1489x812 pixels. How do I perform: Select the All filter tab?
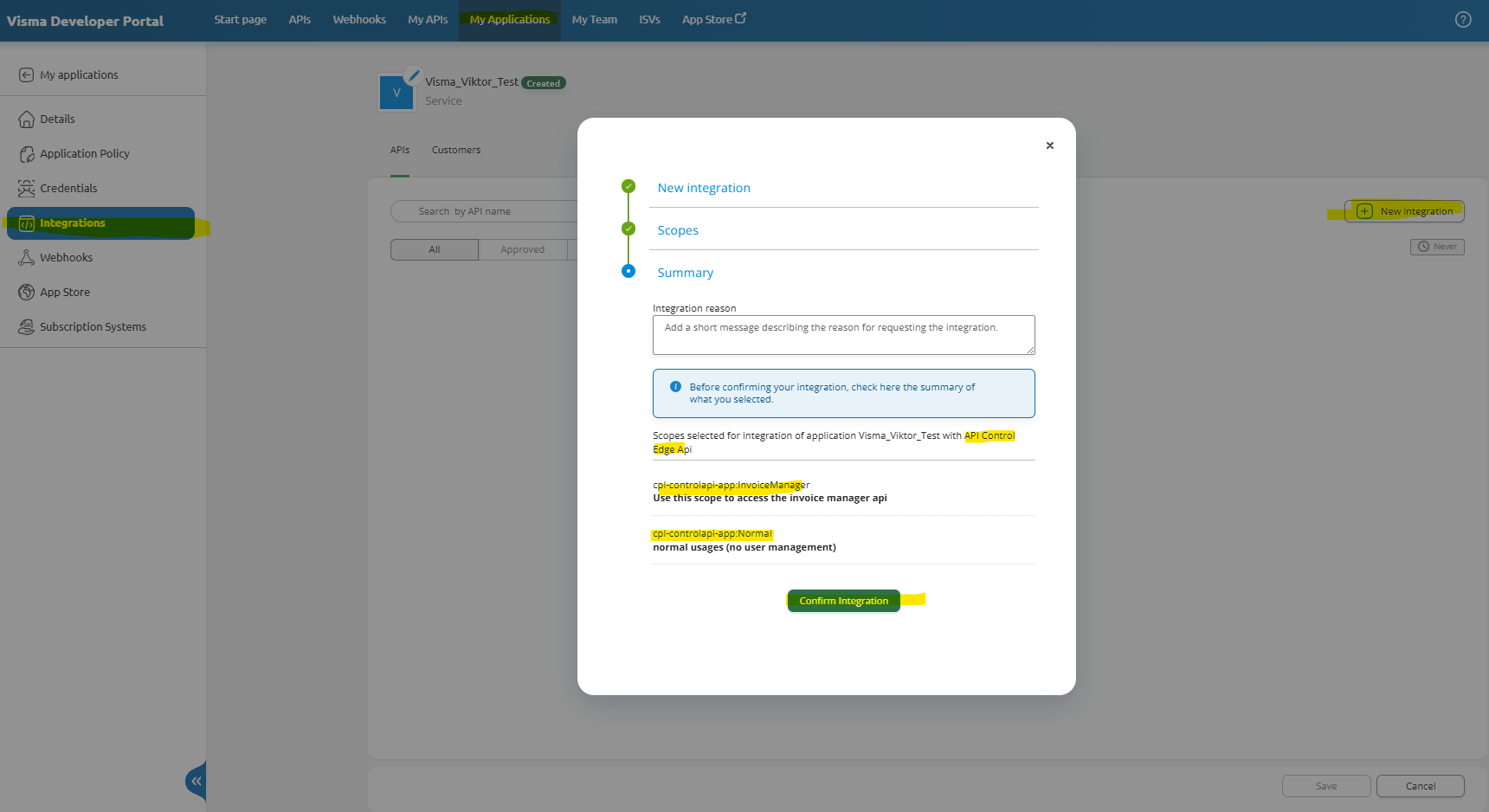click(x=435, y=250)
